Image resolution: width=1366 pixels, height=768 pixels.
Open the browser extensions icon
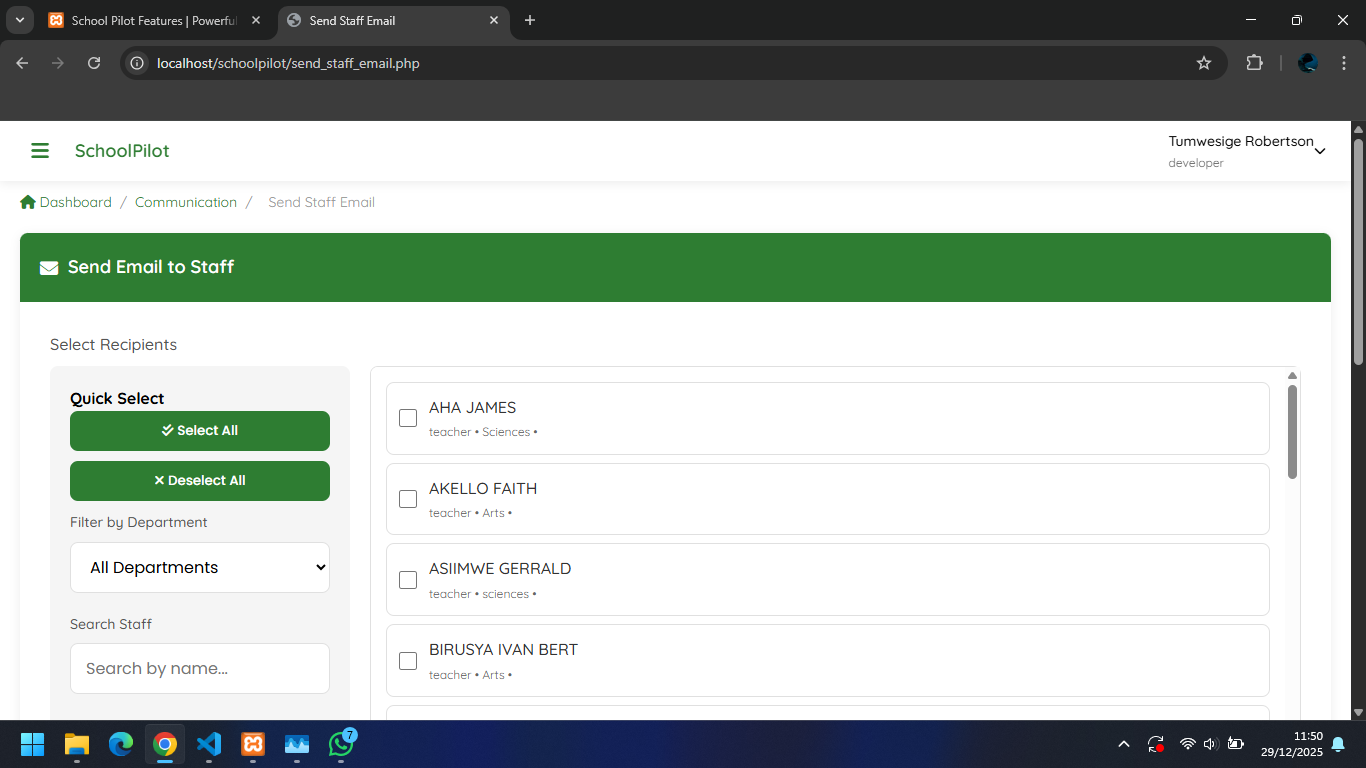pyautogui.click(x=1254, y=63)
